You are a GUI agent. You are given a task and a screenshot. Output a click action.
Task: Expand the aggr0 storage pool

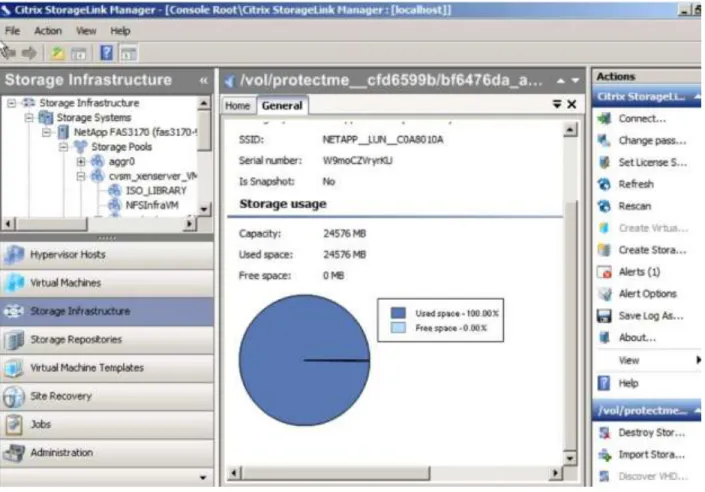tap(80, 161)
